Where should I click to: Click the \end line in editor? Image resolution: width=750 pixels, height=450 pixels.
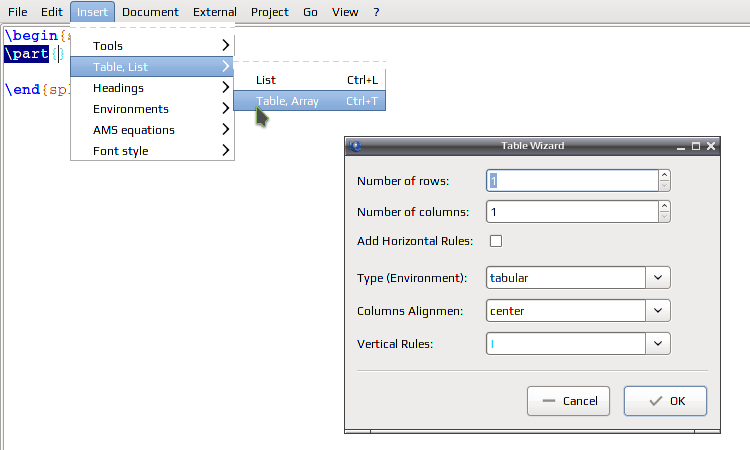point(37,89)
